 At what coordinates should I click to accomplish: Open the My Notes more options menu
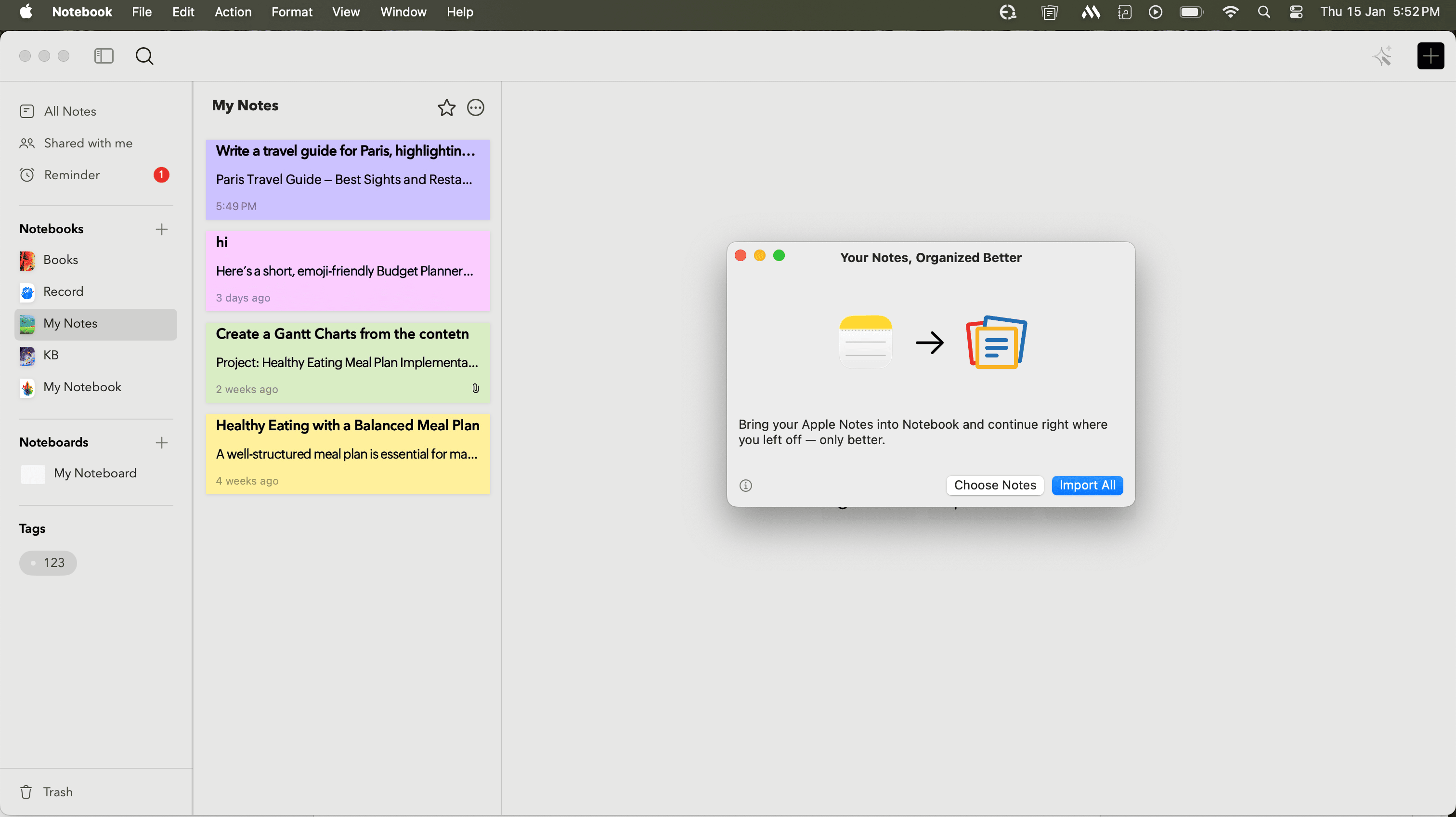point(475,107)
